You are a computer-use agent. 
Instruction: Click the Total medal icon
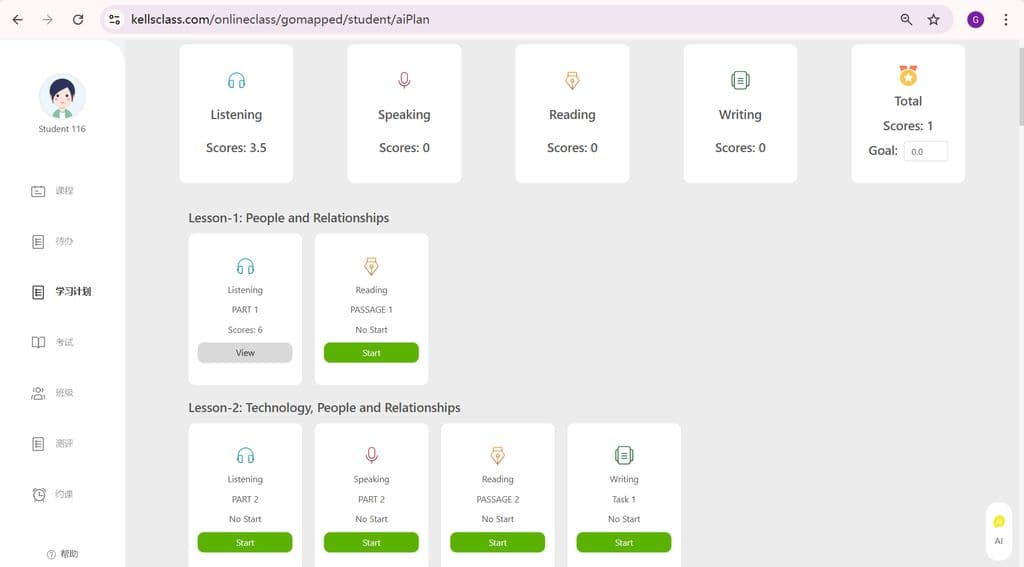908,75
